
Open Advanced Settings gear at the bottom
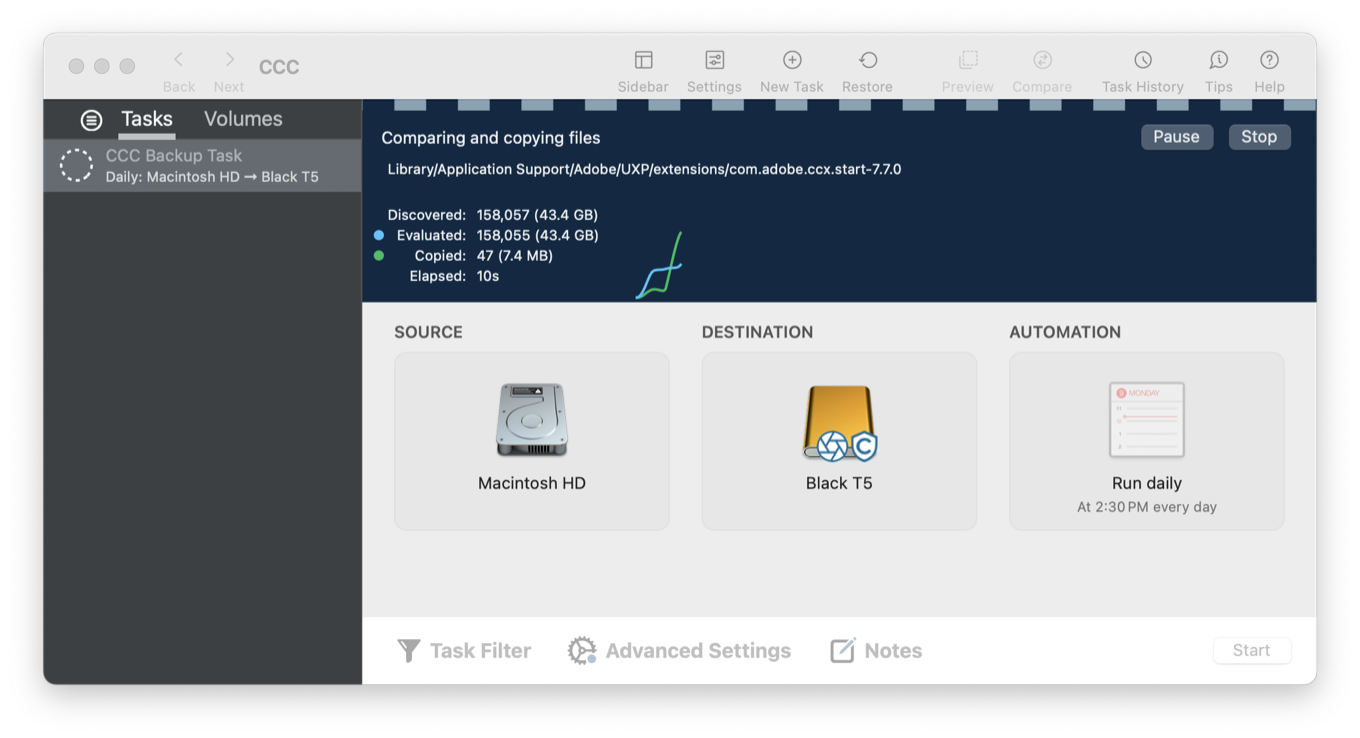tap(679, 650)
